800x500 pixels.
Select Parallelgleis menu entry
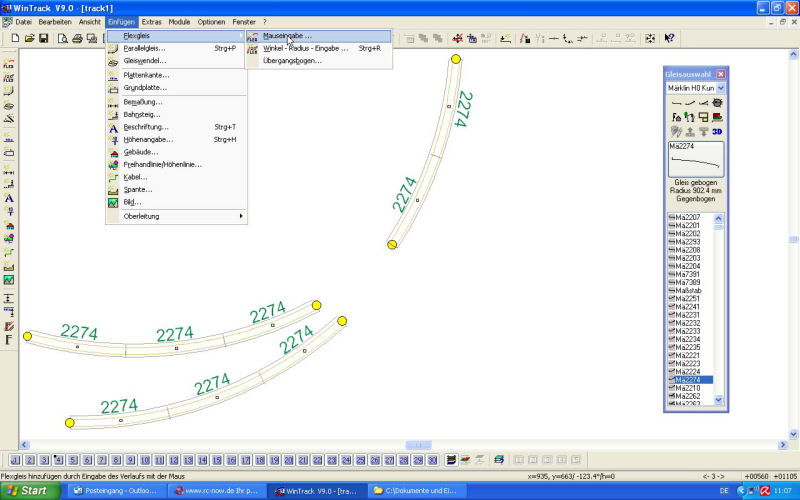tap(177, 48)
